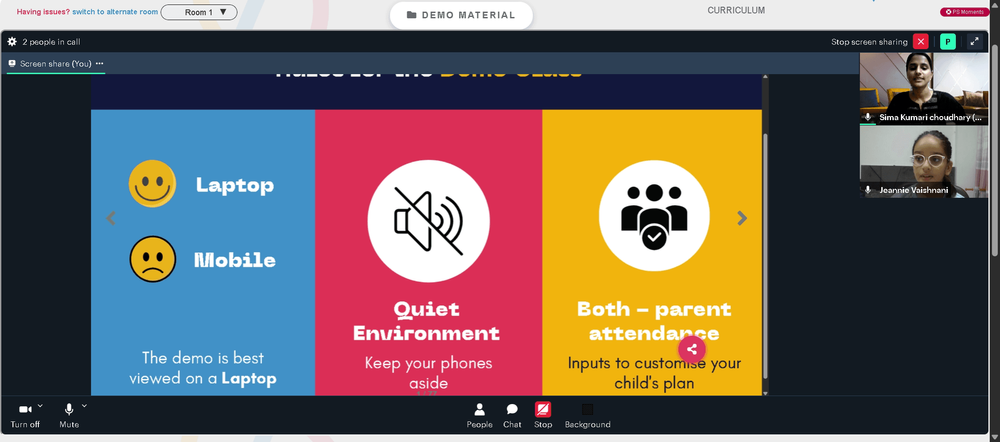Click 'Keep your phones aside' text
The image size is (1000, 442).
(429, 372)
